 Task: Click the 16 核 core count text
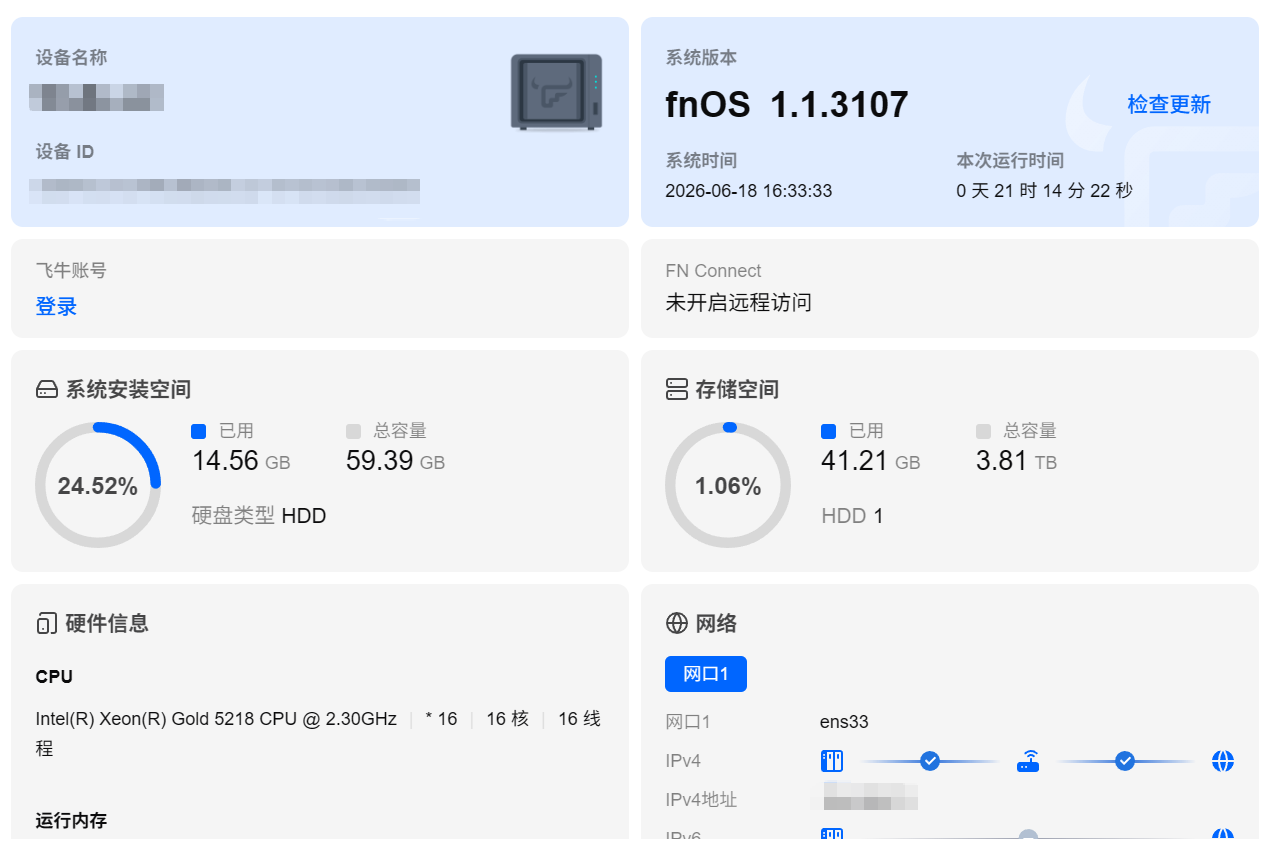coord(507,719)
